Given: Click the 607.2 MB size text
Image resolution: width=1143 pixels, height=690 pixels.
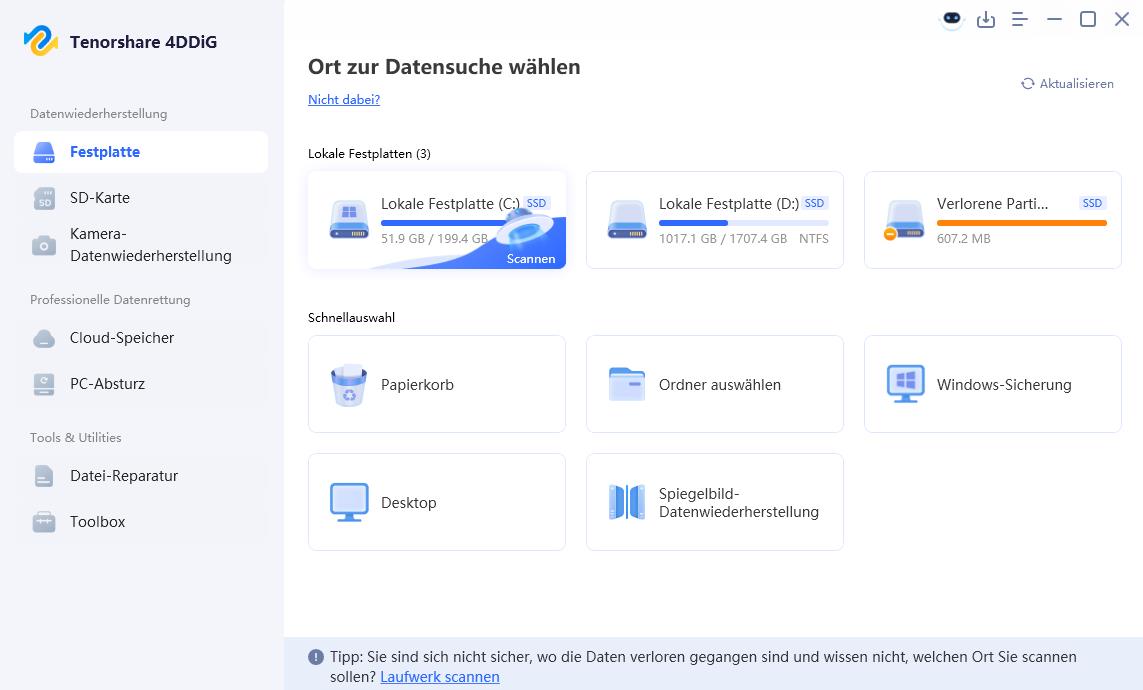Looking at the screenshot, I should pos(964,239).
